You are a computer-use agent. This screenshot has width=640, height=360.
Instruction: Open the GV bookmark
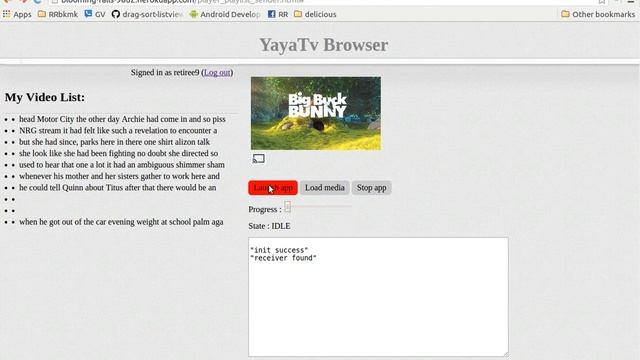pos(95,14)
